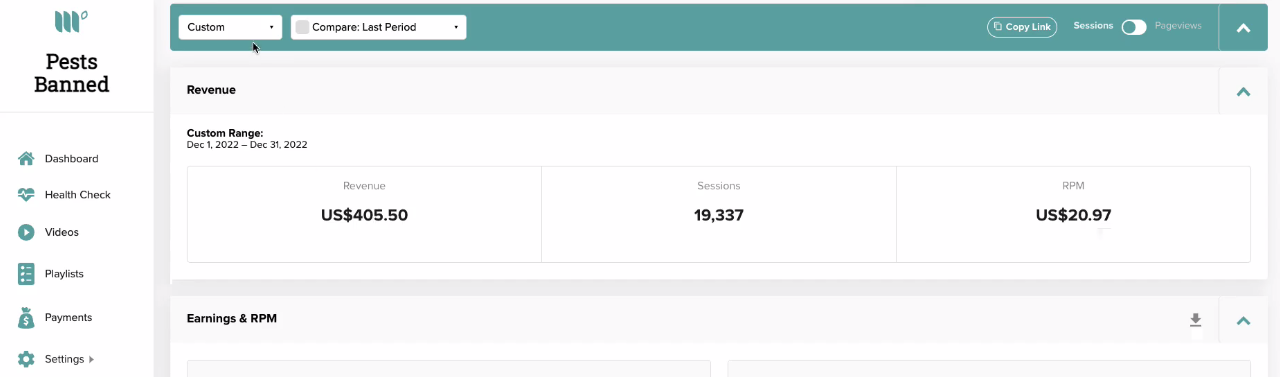Open the Settings gear icon
Viewport: 1280px width, 377px height.
click(x=26, y=359)
